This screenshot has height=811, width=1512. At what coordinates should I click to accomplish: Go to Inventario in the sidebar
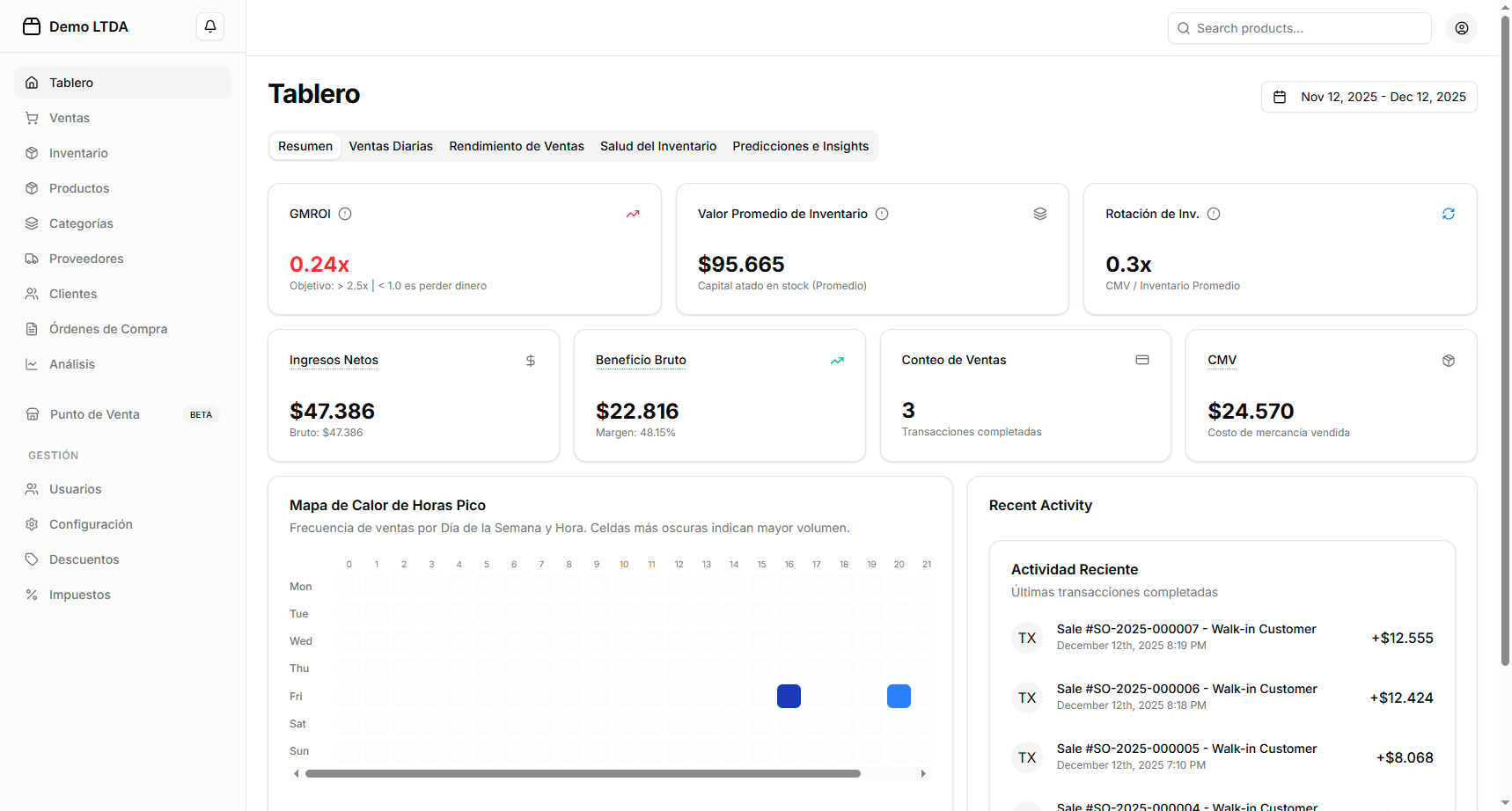point(78,153)
